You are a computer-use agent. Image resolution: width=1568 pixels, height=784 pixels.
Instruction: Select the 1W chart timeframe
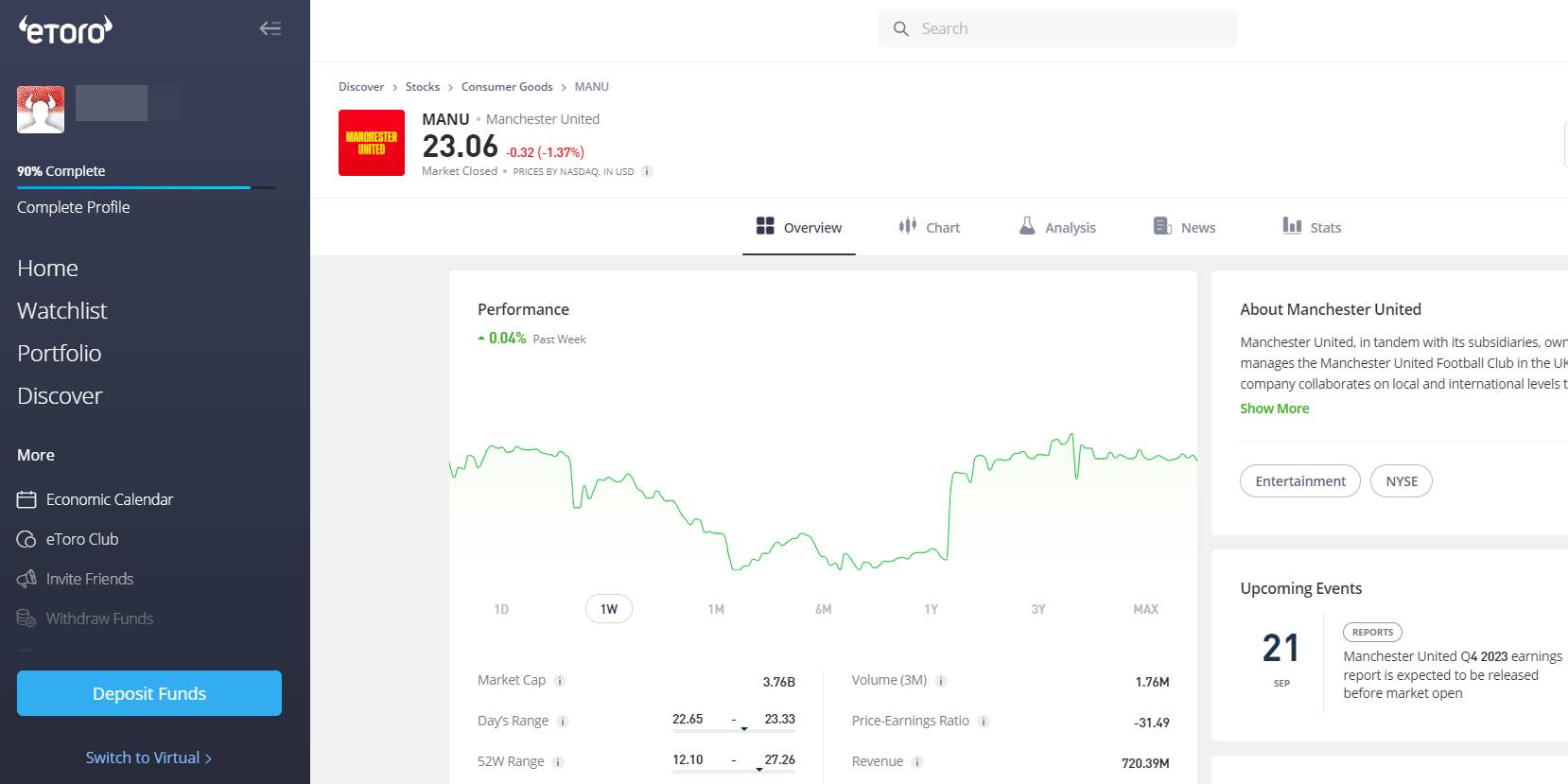[x=609, y=609]
